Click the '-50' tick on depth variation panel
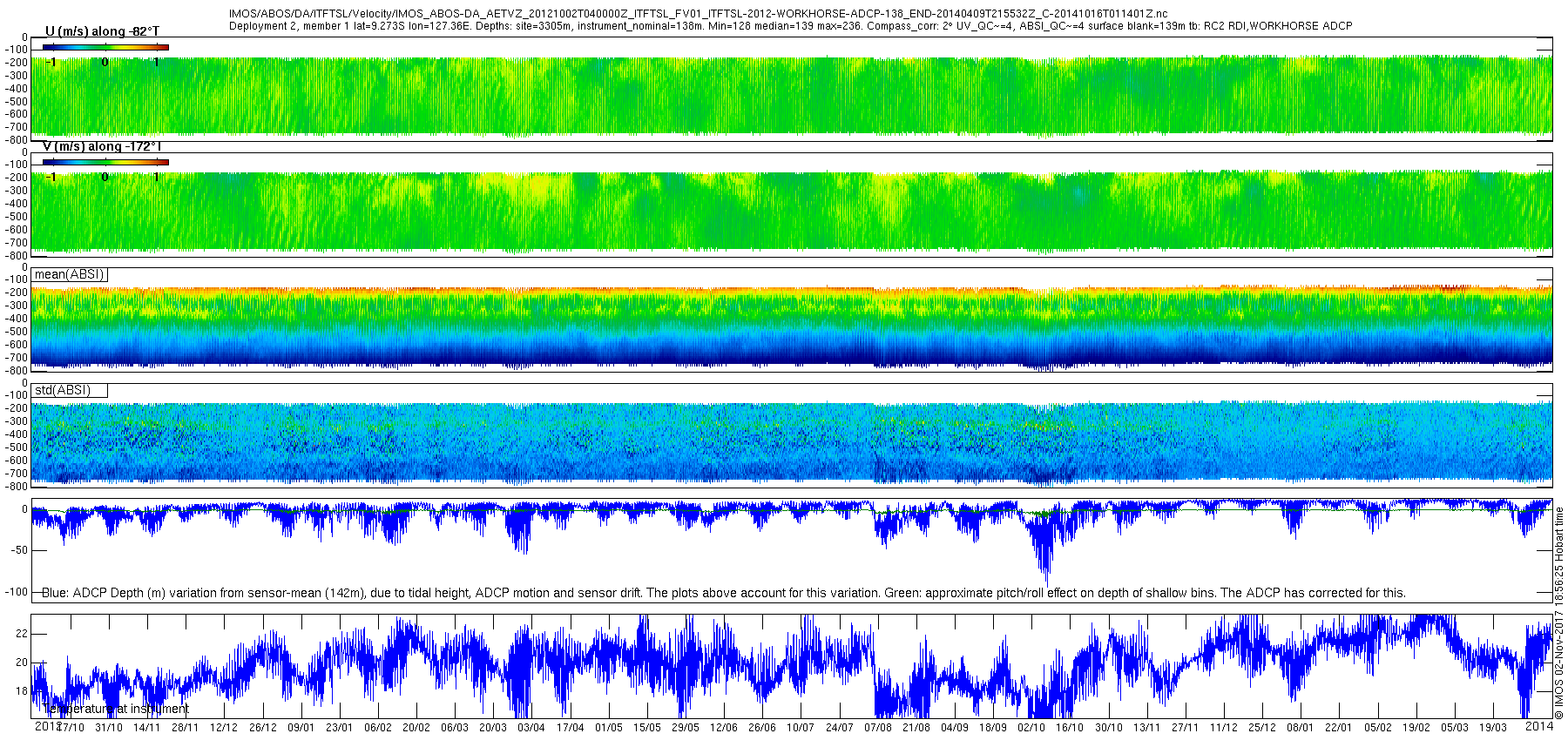Screen dimensions: 1568x740 18,550
